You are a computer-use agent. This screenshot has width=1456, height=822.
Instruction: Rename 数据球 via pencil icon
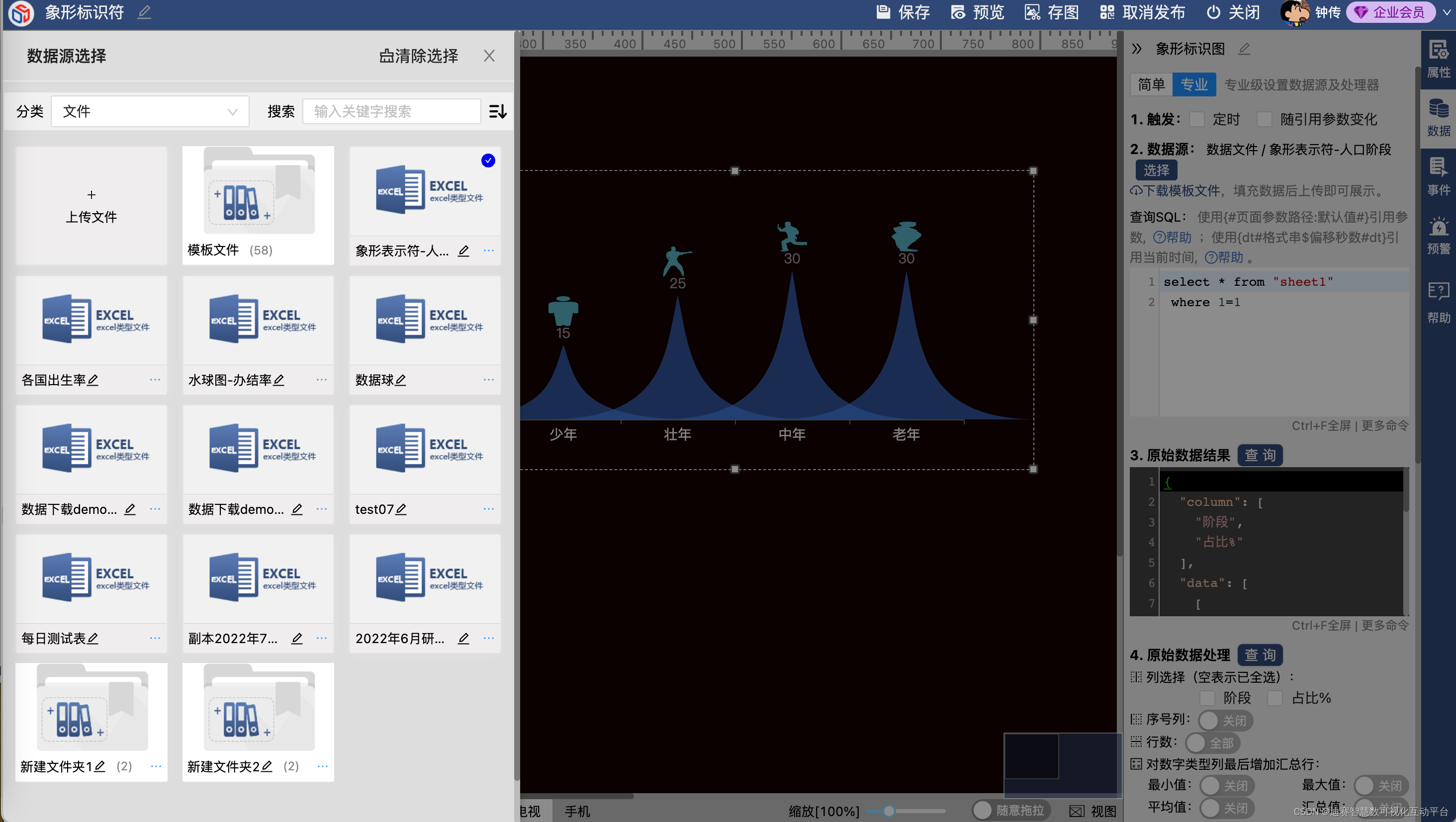point(401,380)
